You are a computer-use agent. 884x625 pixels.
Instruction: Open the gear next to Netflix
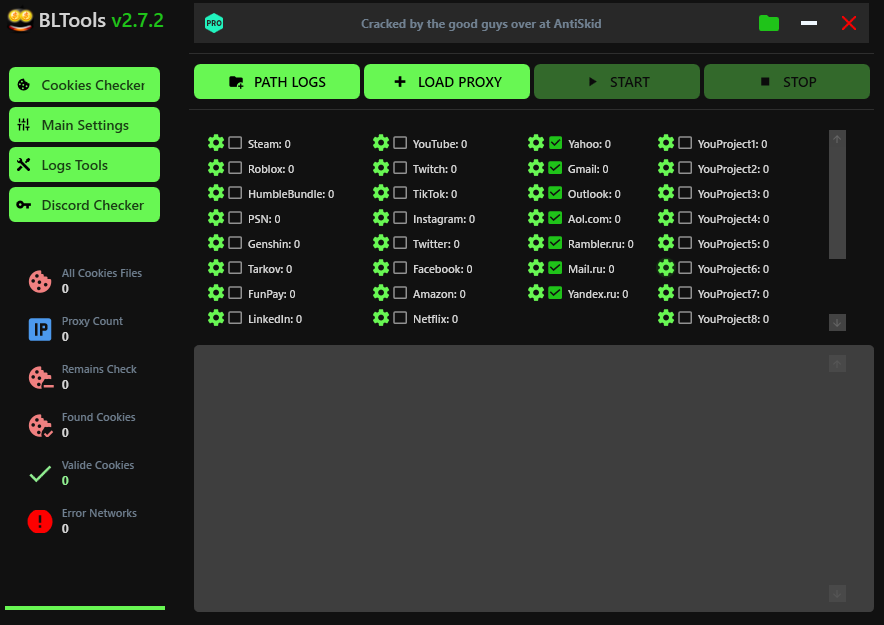point(381,318)
